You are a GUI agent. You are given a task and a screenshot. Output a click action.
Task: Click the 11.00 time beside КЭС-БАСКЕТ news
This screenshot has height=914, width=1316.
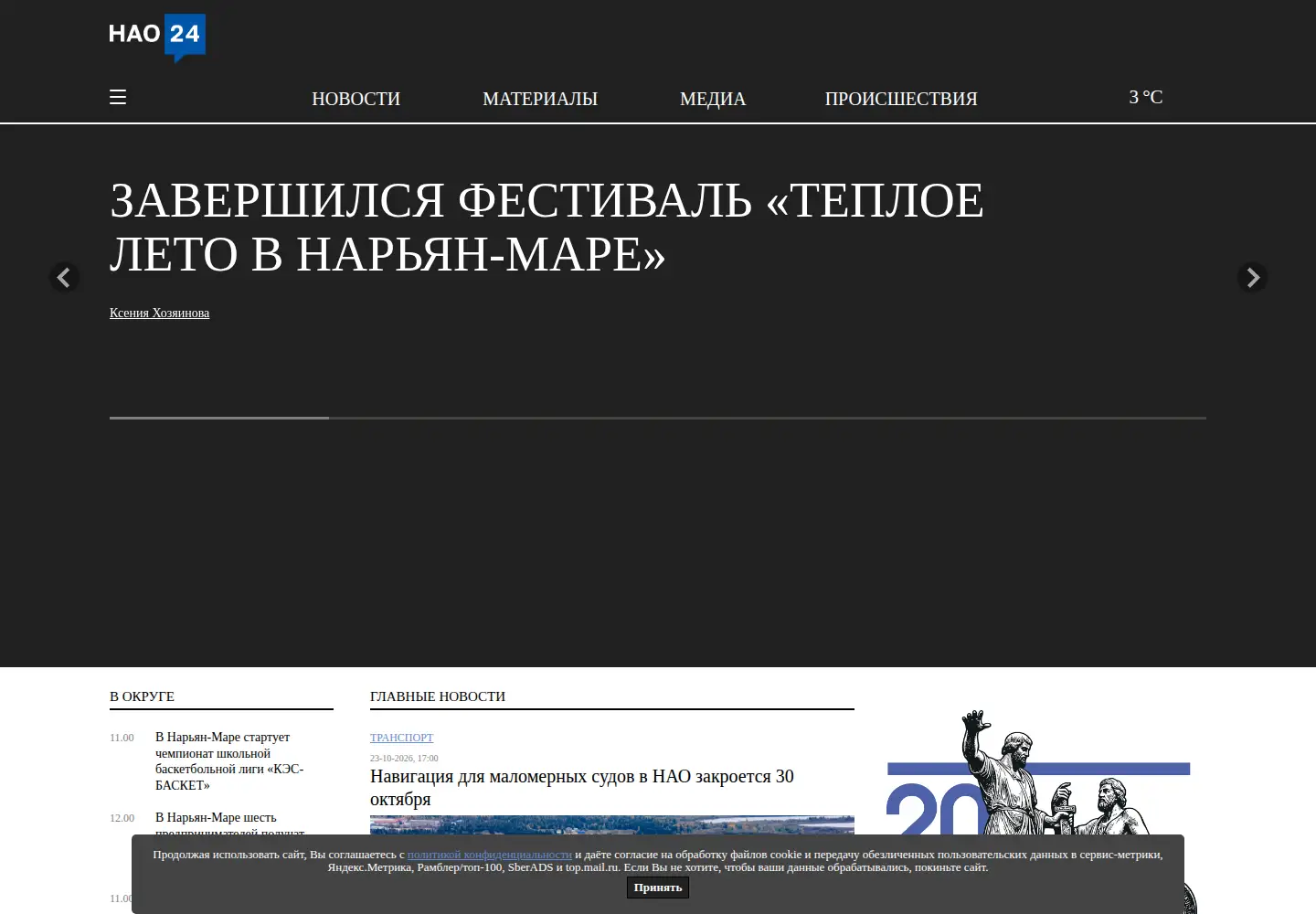coord(122,738)
